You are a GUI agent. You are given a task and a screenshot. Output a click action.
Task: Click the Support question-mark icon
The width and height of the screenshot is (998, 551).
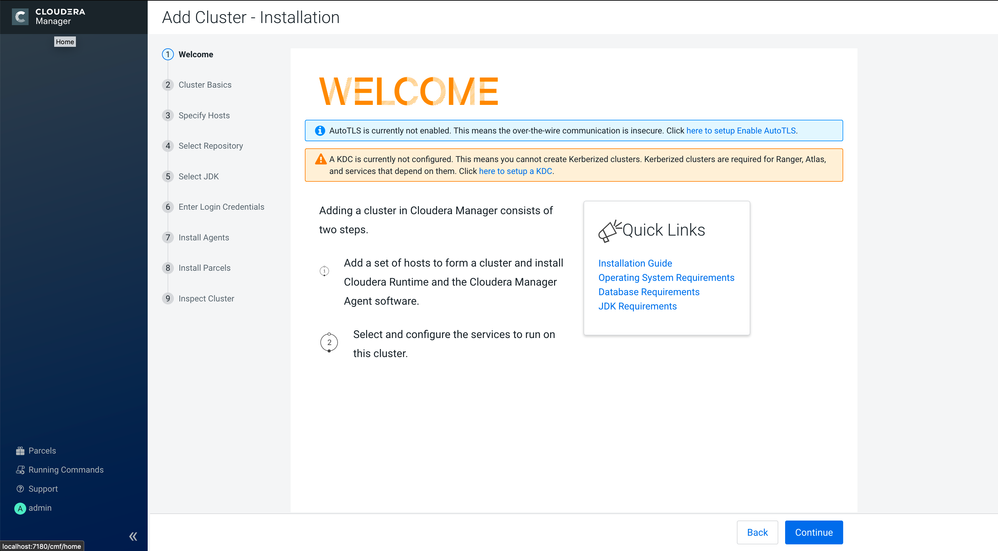(x=20, y=489)
